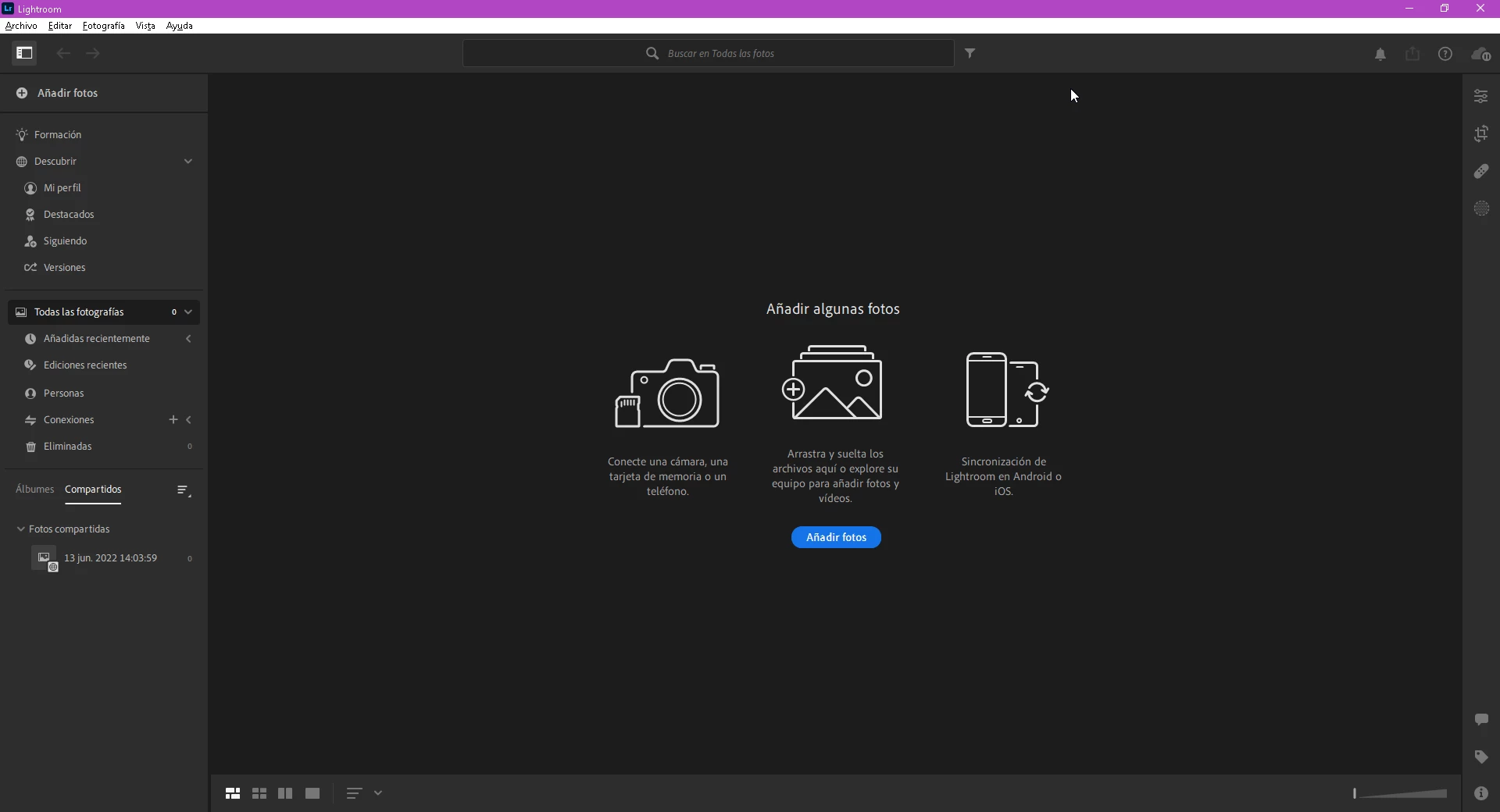The width and height of the screenshot is (1500, 812).
Task: Switch to compare view
Action: 285,793
